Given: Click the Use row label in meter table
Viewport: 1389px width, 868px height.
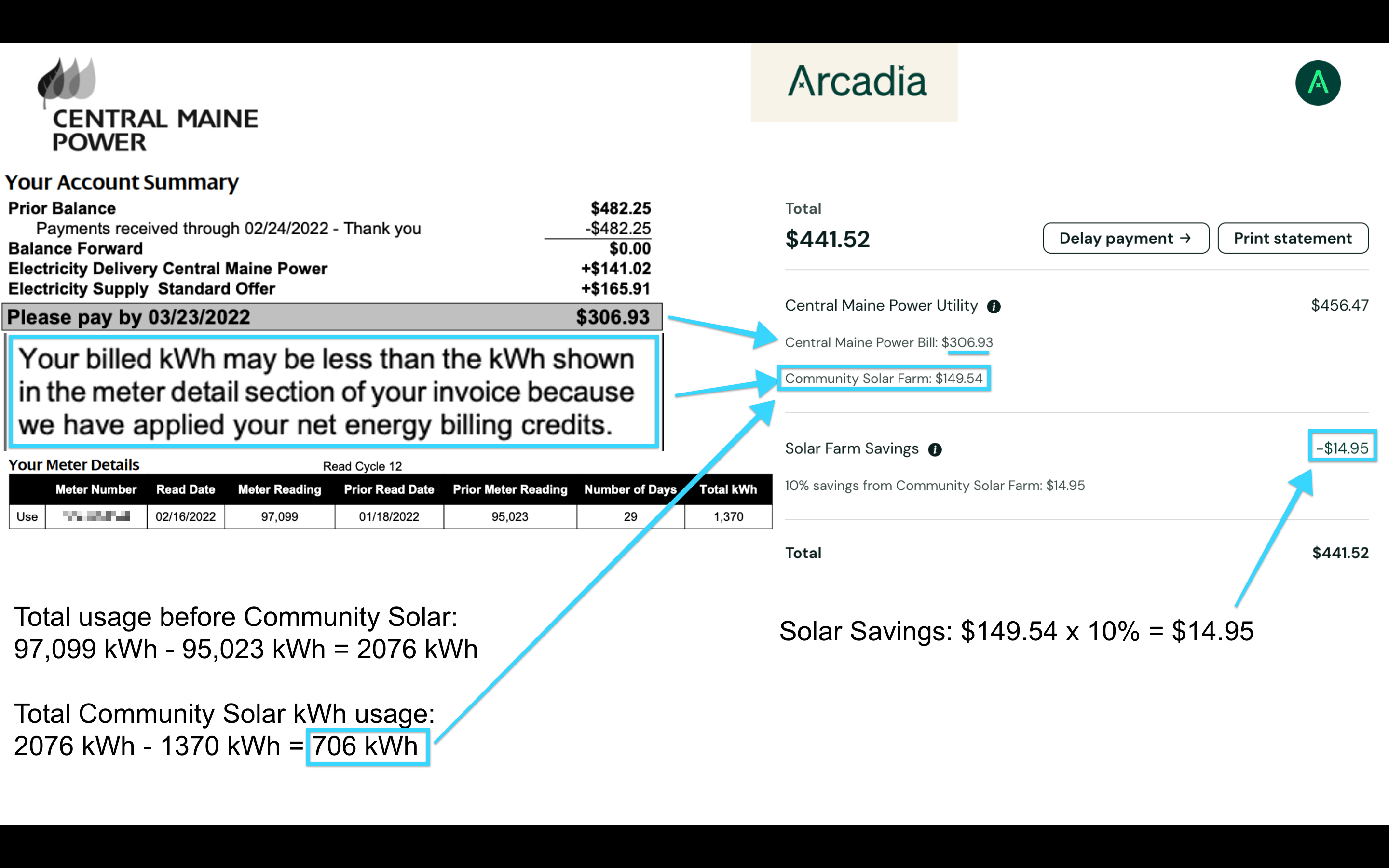Looking at the screenshot, I should click(x=27, y=516).
